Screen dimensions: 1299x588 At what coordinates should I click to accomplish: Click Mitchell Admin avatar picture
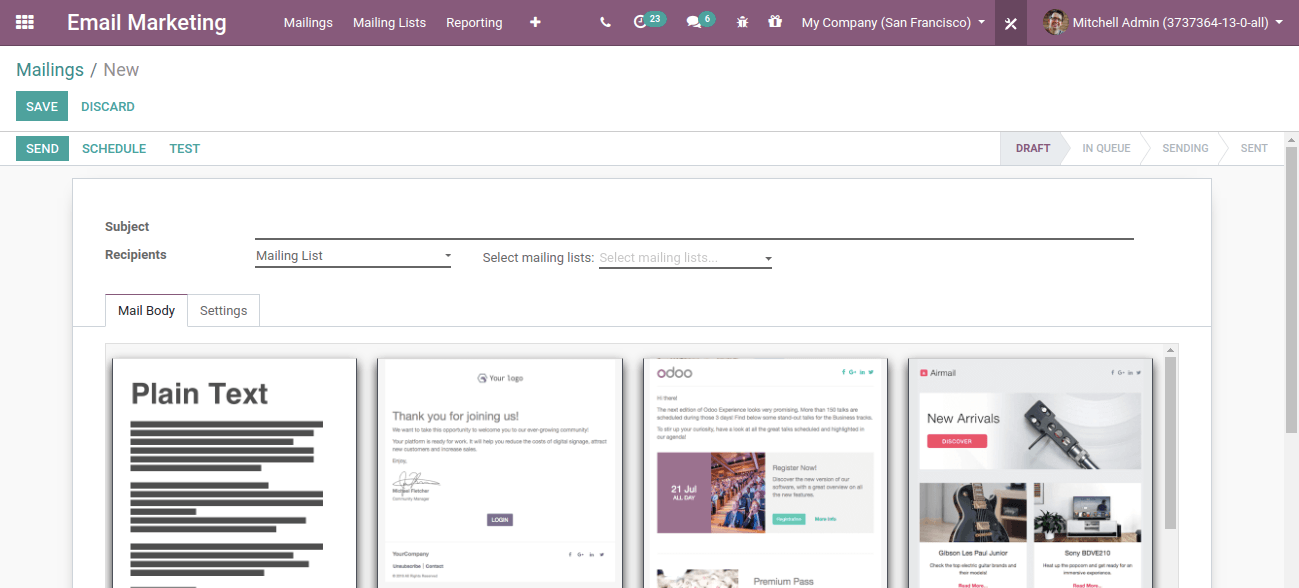1055,22
